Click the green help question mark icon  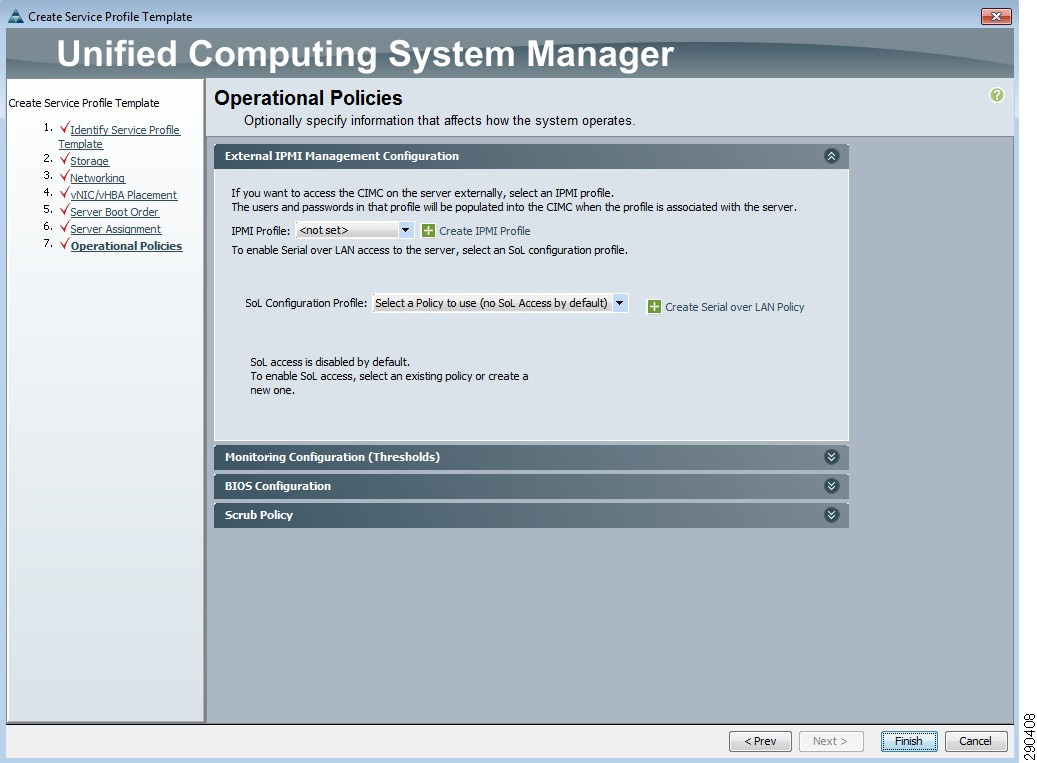pyautogui.click(x=996, y=95)
